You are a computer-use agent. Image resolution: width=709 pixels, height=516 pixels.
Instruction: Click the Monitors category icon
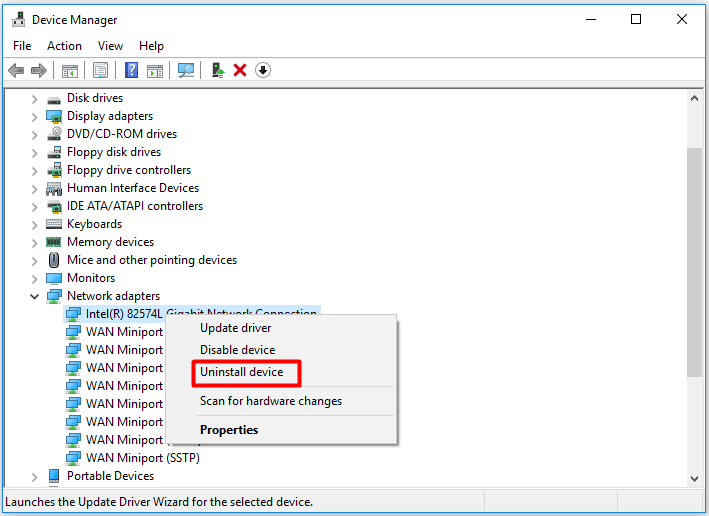point(54,278)
